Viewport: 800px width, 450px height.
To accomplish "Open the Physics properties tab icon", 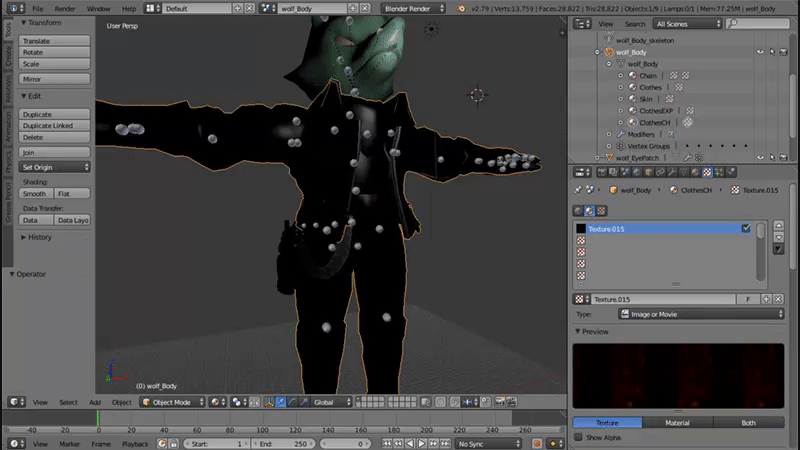I will coord(731,172).
